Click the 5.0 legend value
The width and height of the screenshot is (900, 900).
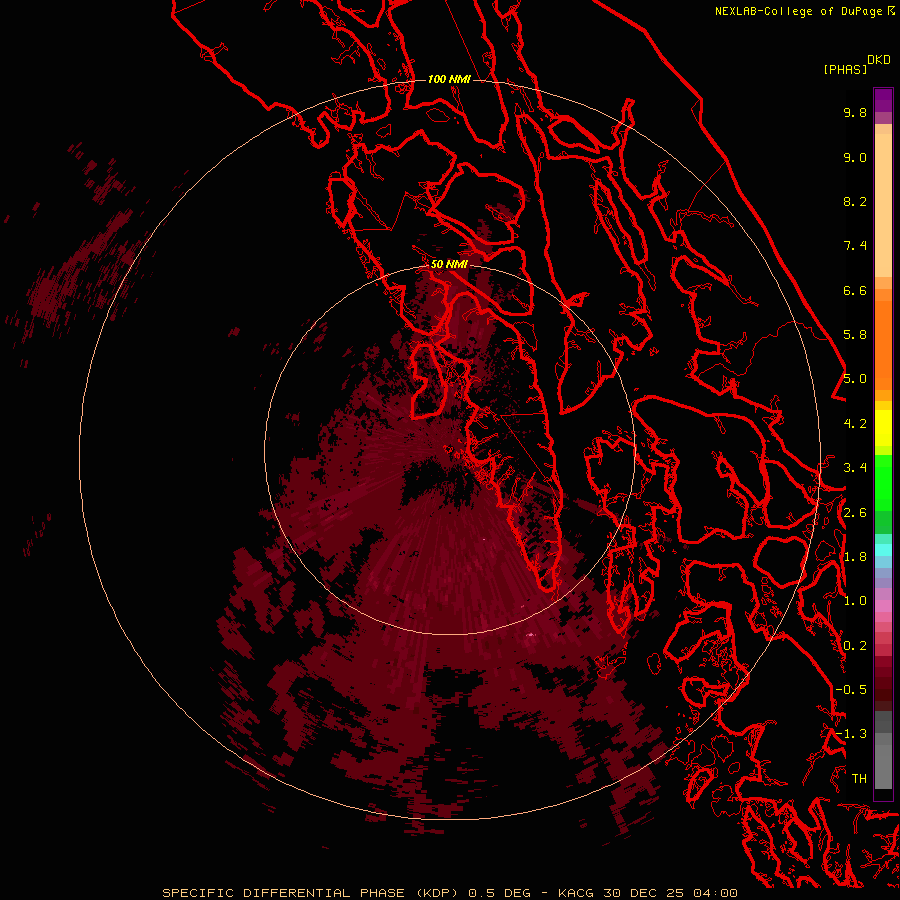pos(855,379)
